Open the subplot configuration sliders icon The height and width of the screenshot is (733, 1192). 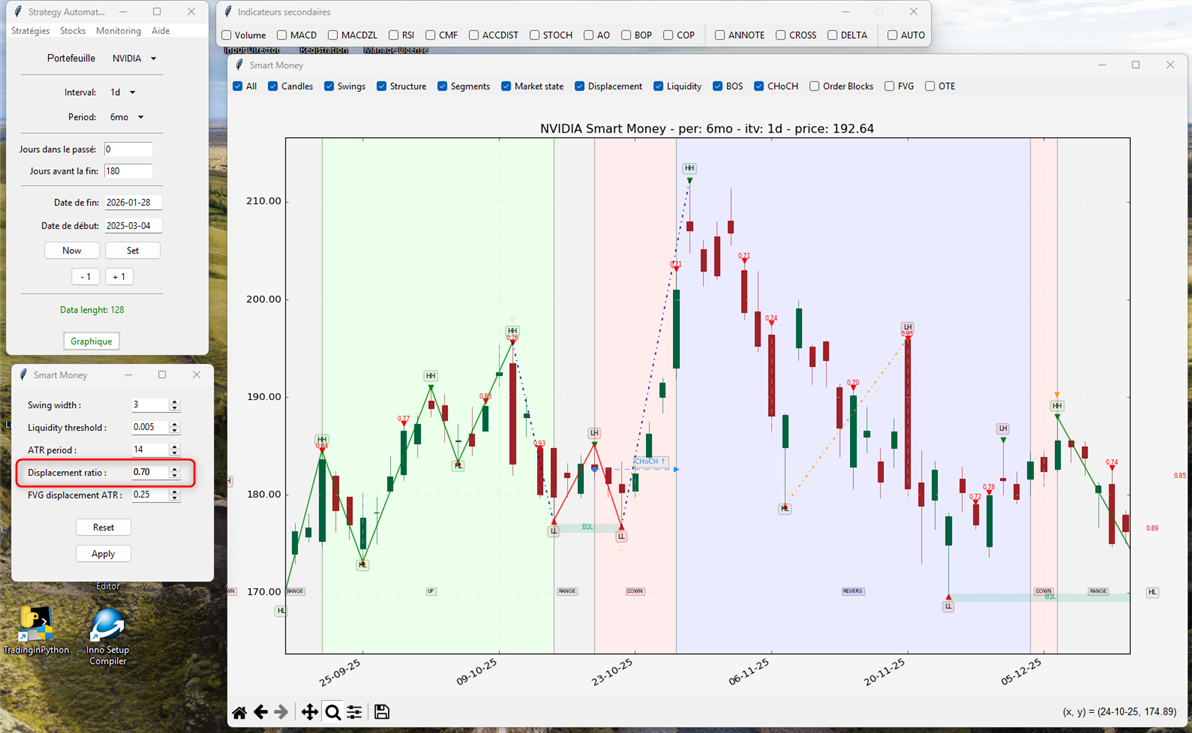coord(354,712)
